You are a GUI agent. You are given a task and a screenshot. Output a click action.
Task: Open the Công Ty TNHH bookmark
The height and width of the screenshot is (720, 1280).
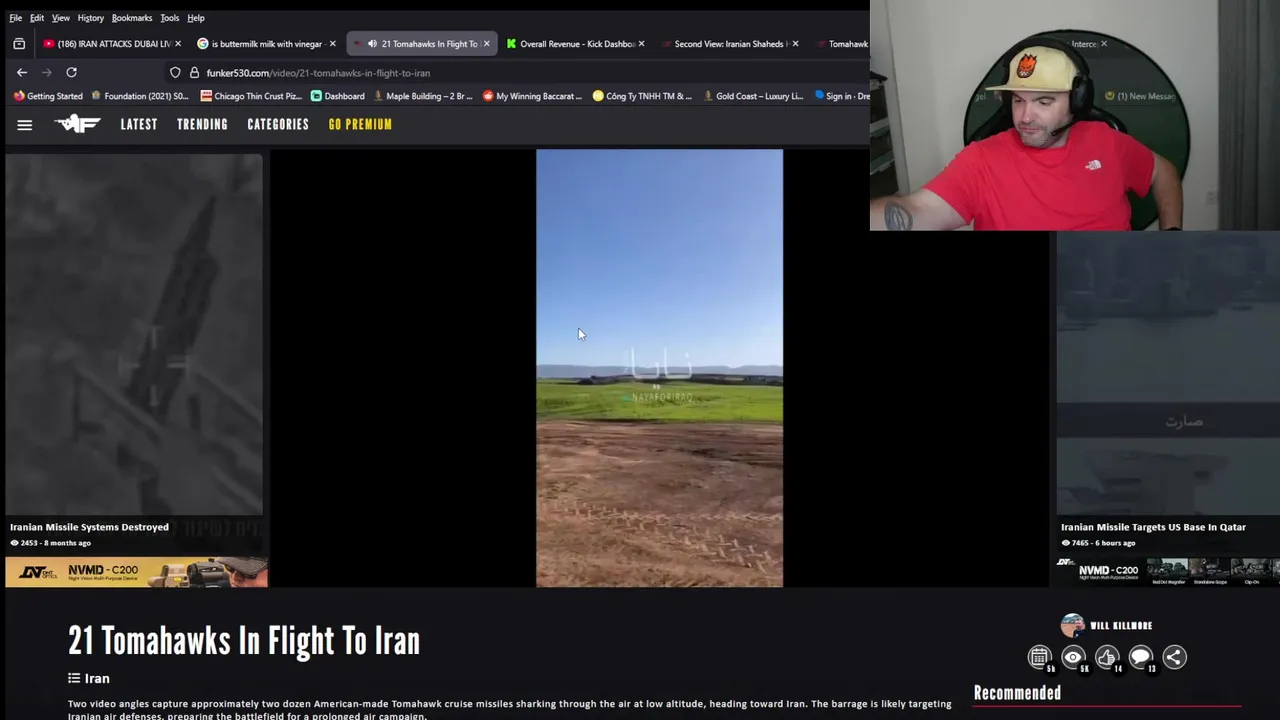(642, 96)
